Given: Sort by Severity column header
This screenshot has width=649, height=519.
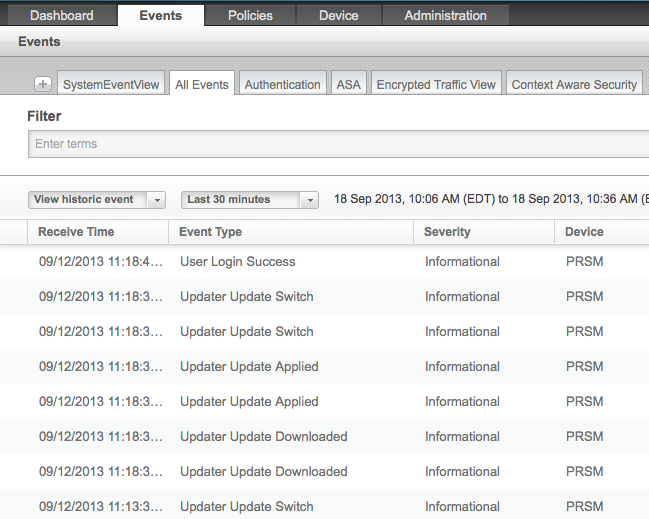Looking at the screenshot, I should point(447,232).
